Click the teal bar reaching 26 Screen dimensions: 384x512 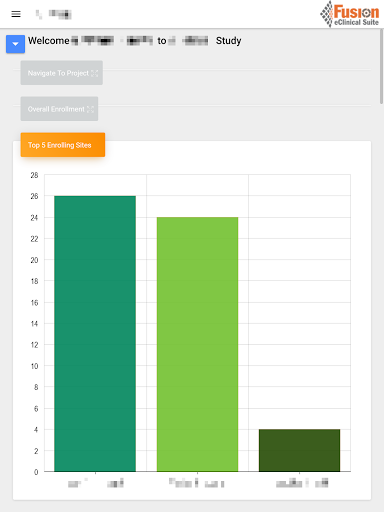coord(95,334)
